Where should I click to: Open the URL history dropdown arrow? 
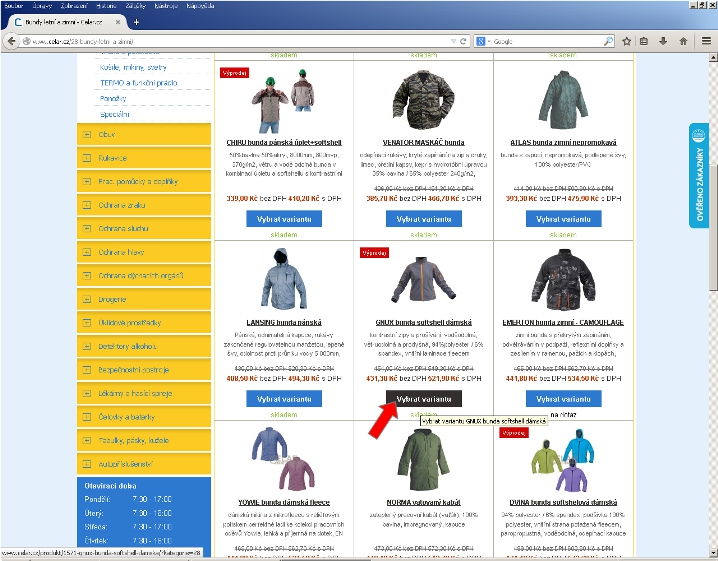(453, 41)
